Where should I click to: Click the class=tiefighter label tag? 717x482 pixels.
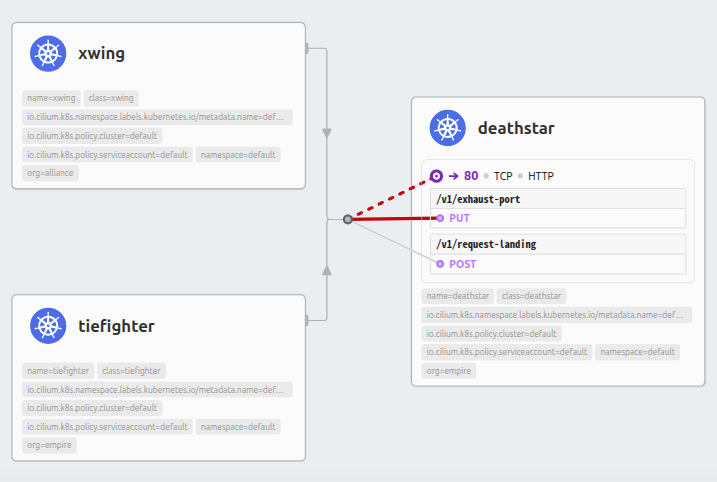(131, 370)
